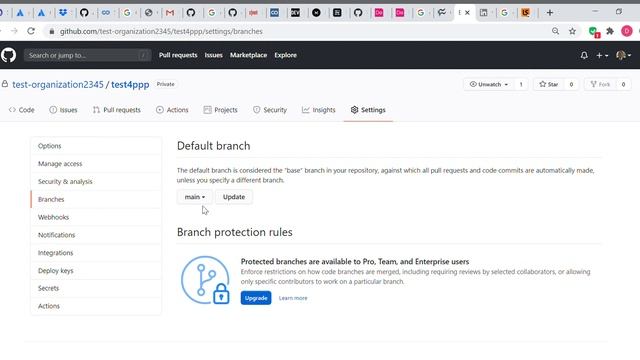Open the Learn more link

pos(293,298)
